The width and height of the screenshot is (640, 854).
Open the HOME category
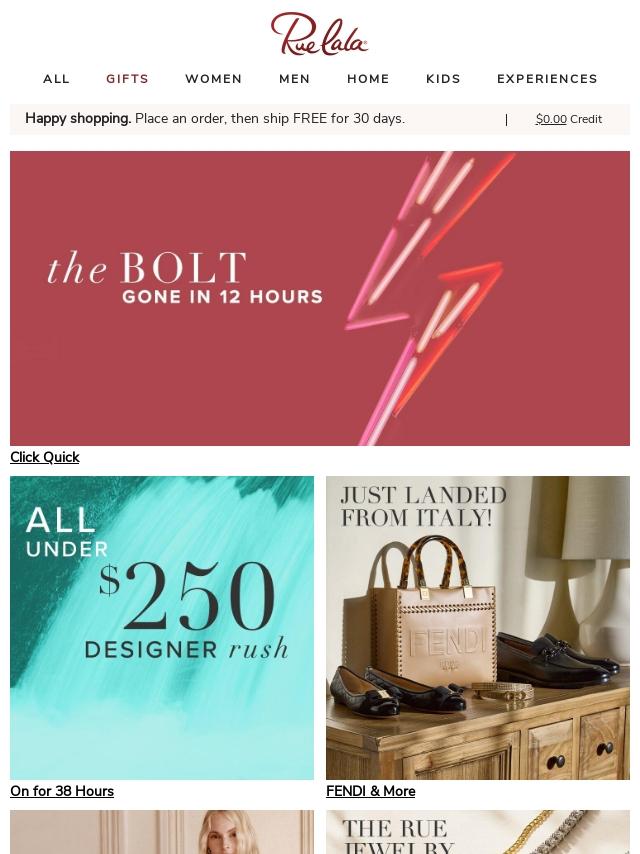point(368,79)
